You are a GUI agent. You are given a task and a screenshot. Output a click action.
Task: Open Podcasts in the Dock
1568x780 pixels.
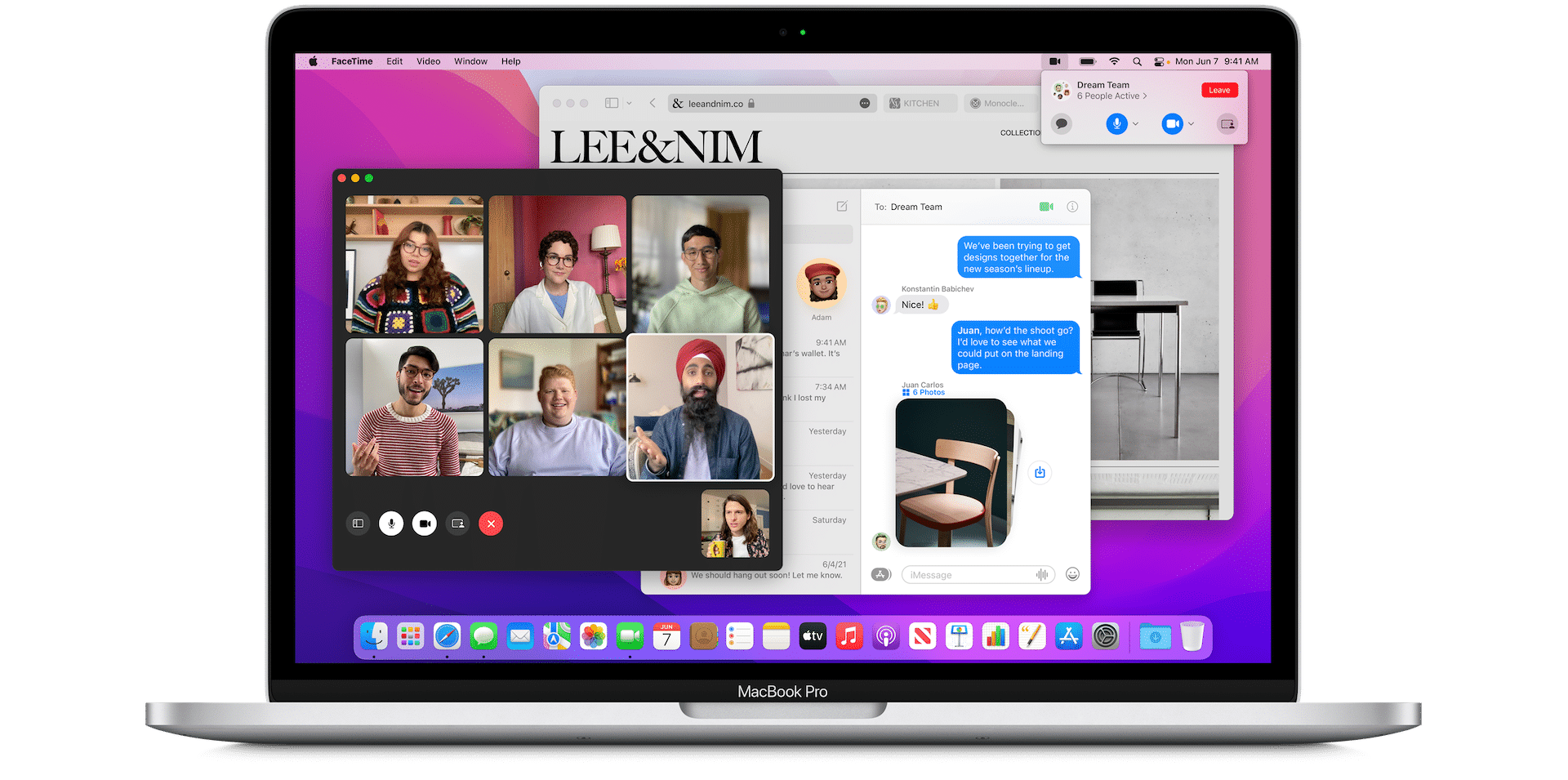point(886,636)
